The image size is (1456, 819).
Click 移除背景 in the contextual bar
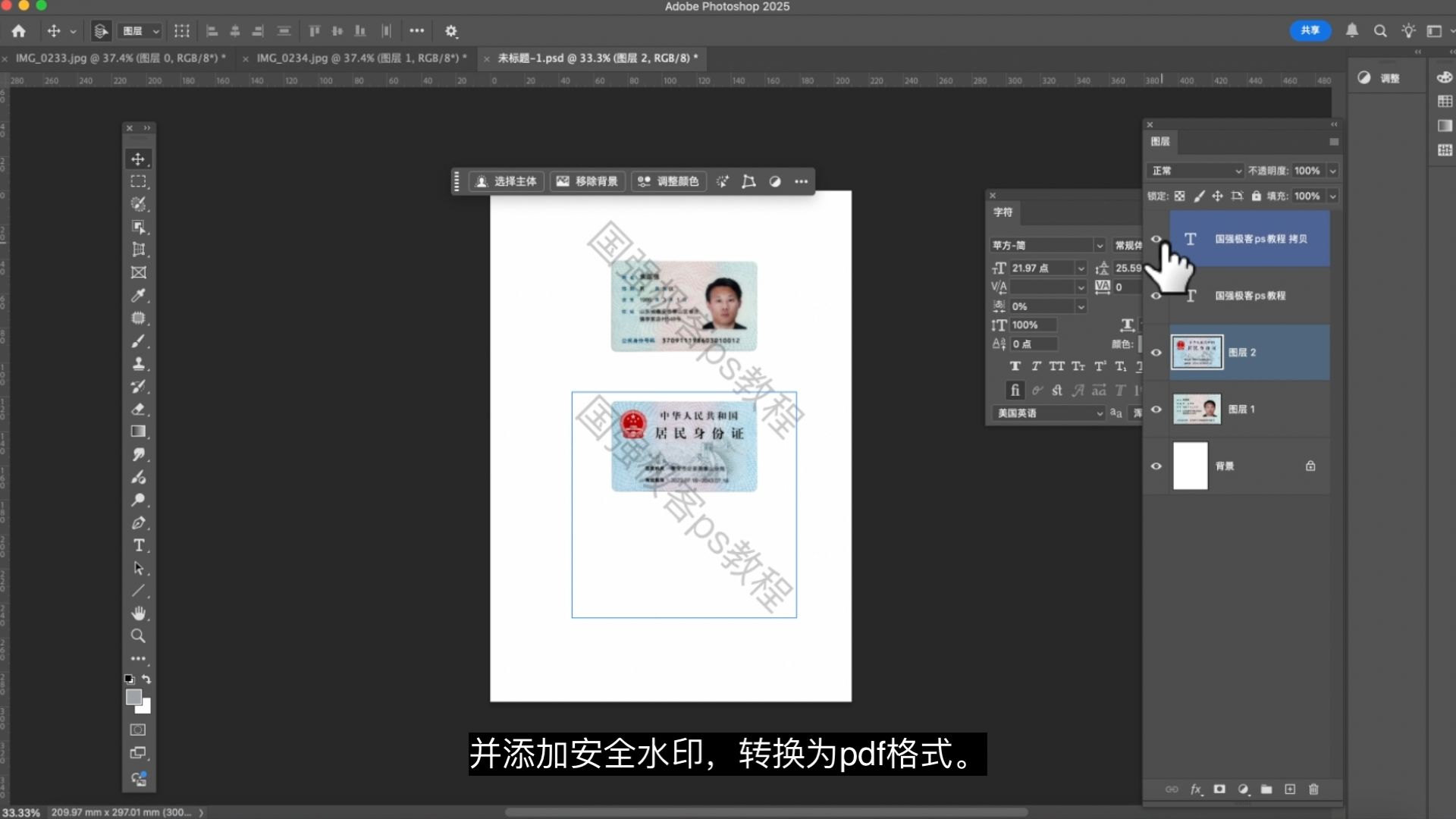[587, 182]
